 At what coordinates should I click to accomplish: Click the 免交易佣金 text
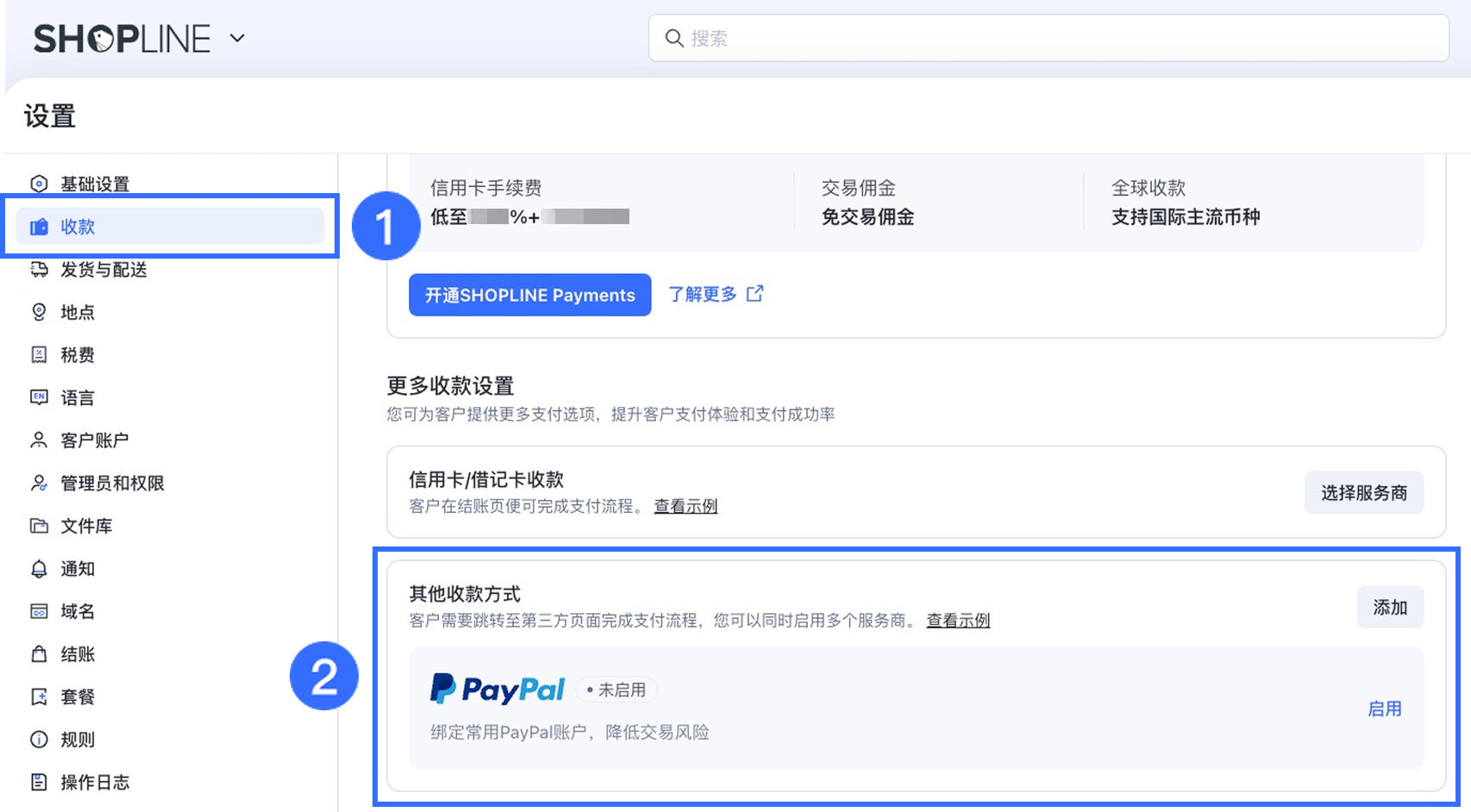(867, 217)
